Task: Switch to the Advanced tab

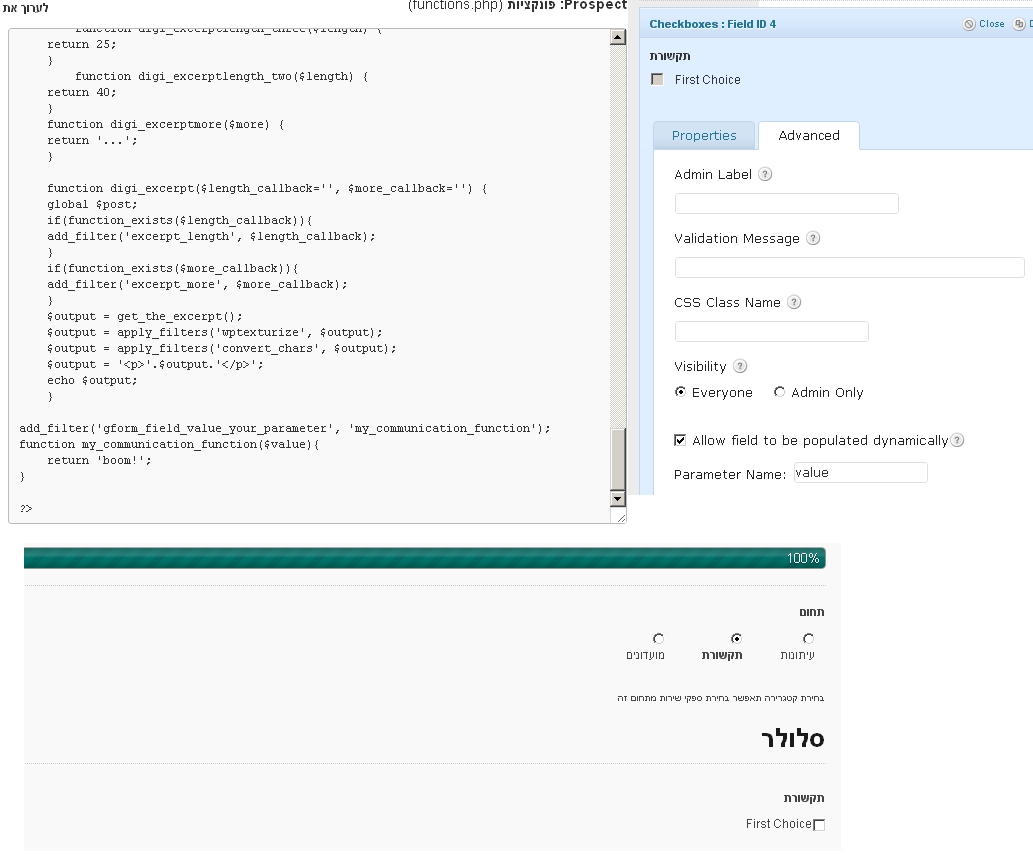Action: (x=808, y=136)
